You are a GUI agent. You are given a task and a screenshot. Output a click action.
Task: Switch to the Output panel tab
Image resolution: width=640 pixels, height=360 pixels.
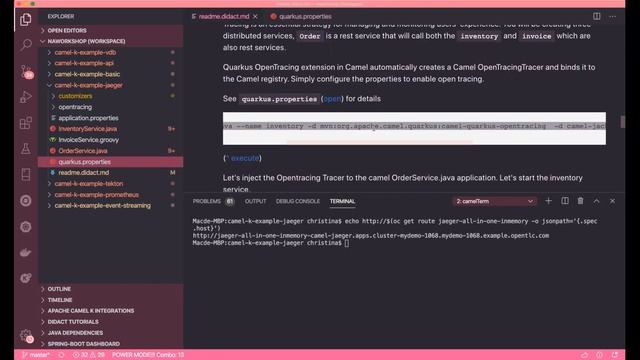click(x=256, y=201)
